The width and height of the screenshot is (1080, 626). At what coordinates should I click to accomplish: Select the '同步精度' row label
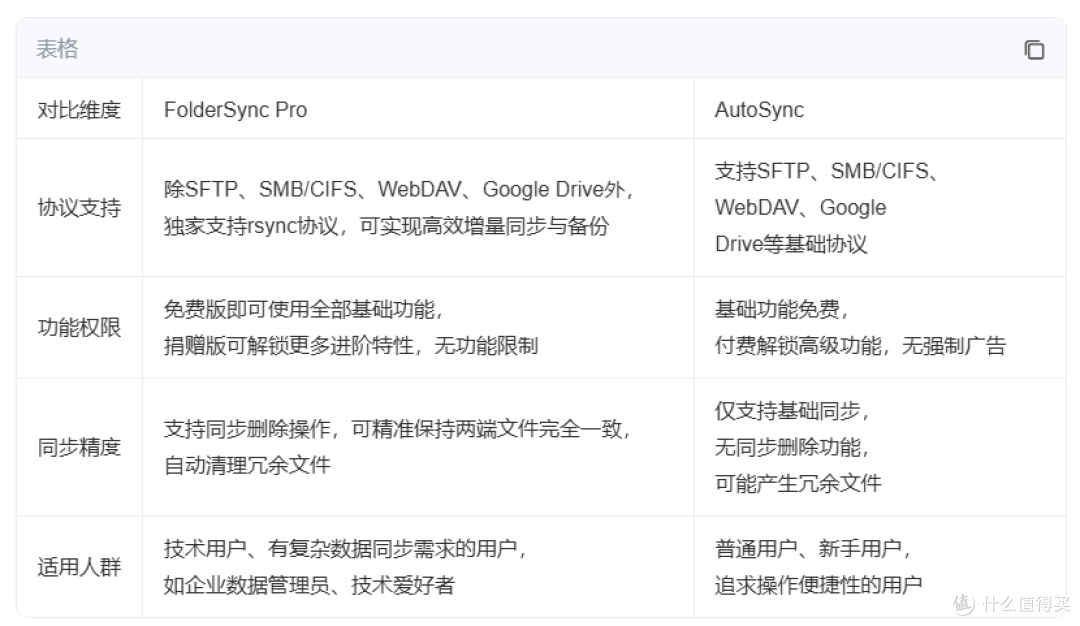coord(79,447)
